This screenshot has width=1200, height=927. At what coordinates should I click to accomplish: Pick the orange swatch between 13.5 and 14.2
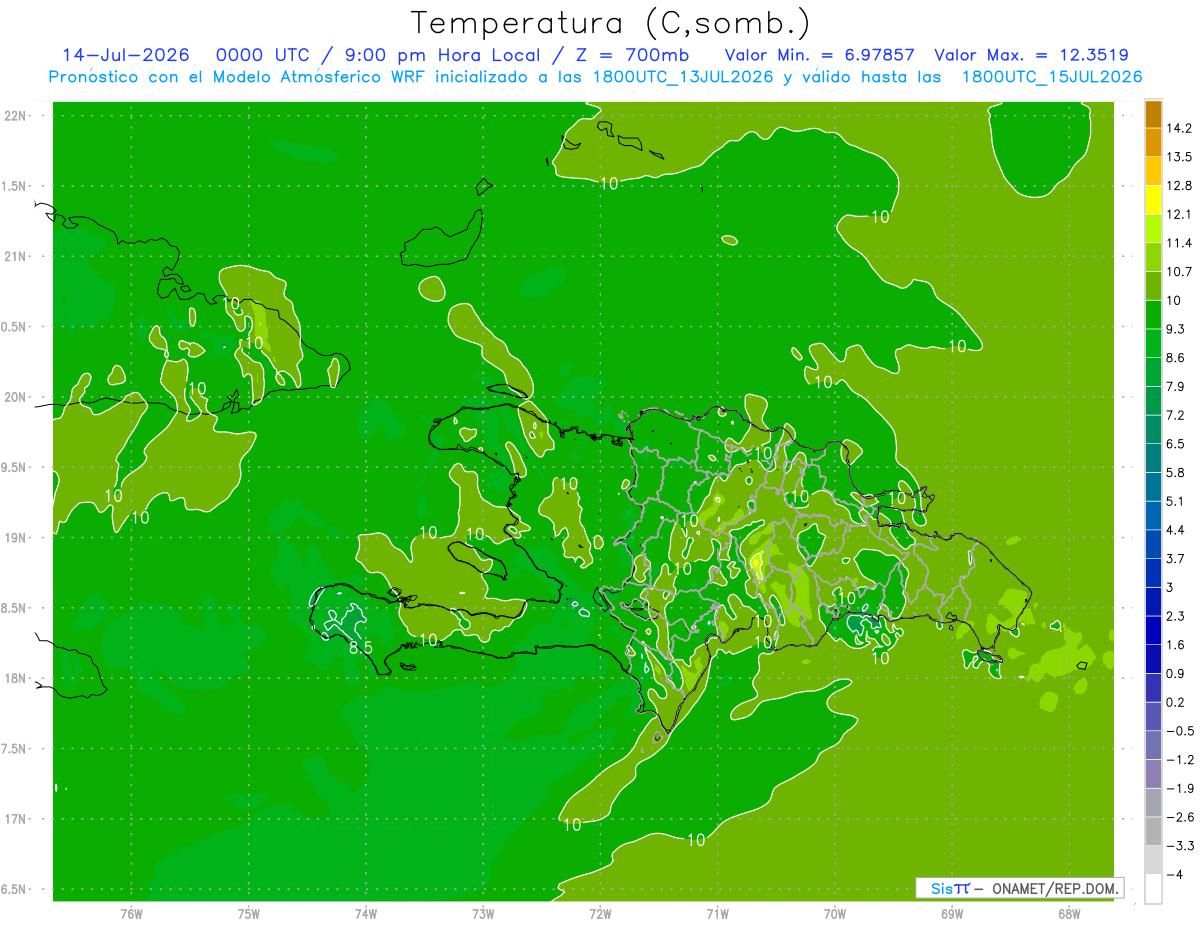point(1153,143)
